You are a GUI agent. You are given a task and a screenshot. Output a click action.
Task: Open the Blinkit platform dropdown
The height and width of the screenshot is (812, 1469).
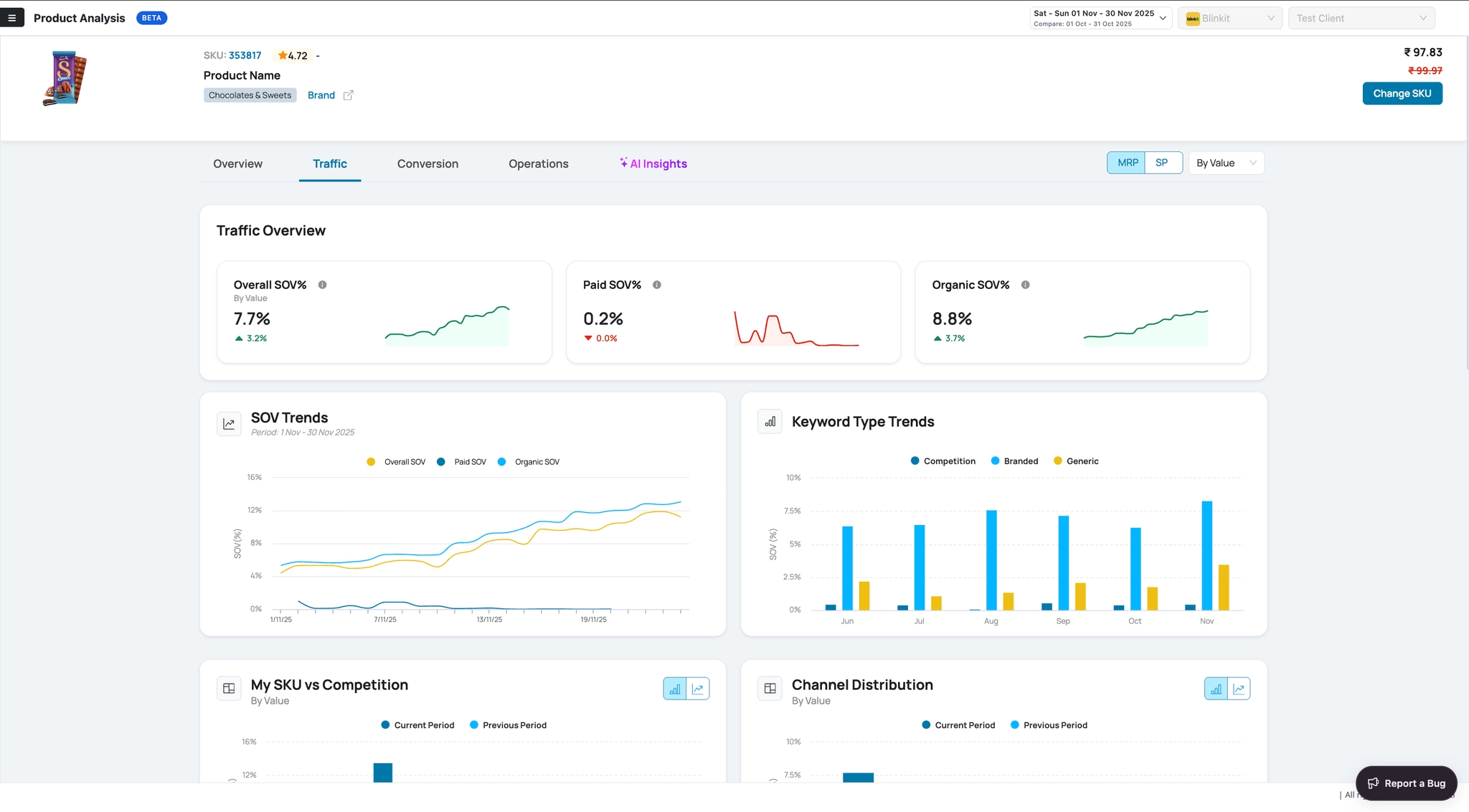point(1231,18)
